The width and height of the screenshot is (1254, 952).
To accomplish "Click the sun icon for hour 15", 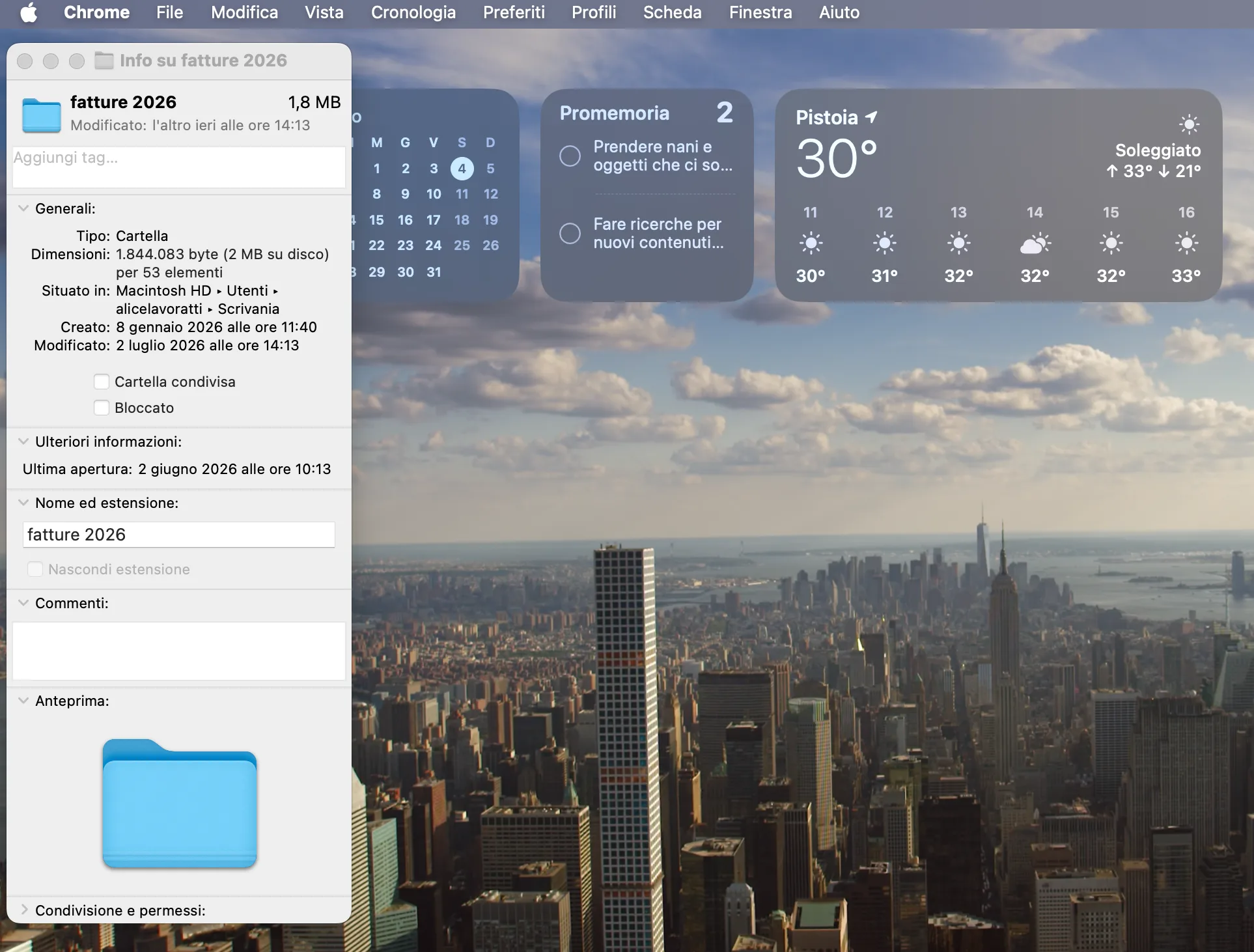I will pyautogui.click(x=1111, y=244).
